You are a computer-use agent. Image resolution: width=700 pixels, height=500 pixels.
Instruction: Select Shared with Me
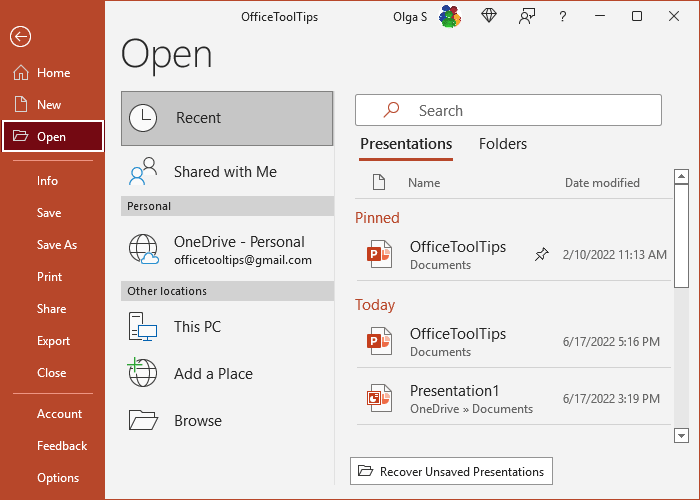[x=227, y=172]
